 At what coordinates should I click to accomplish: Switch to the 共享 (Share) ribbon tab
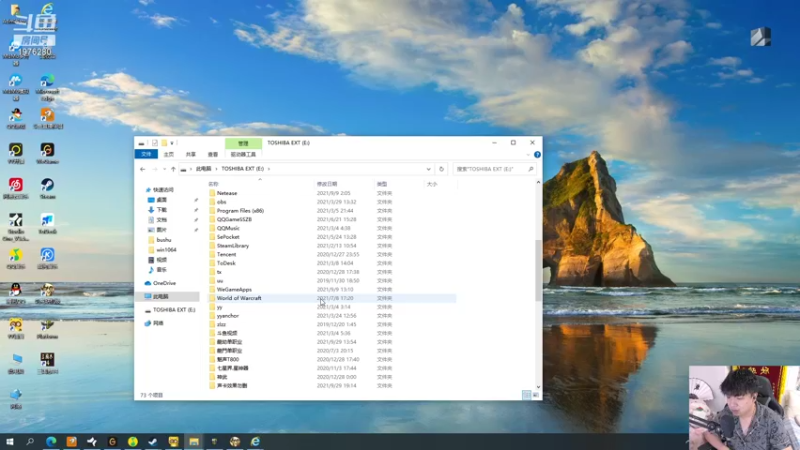click(191, 154)
